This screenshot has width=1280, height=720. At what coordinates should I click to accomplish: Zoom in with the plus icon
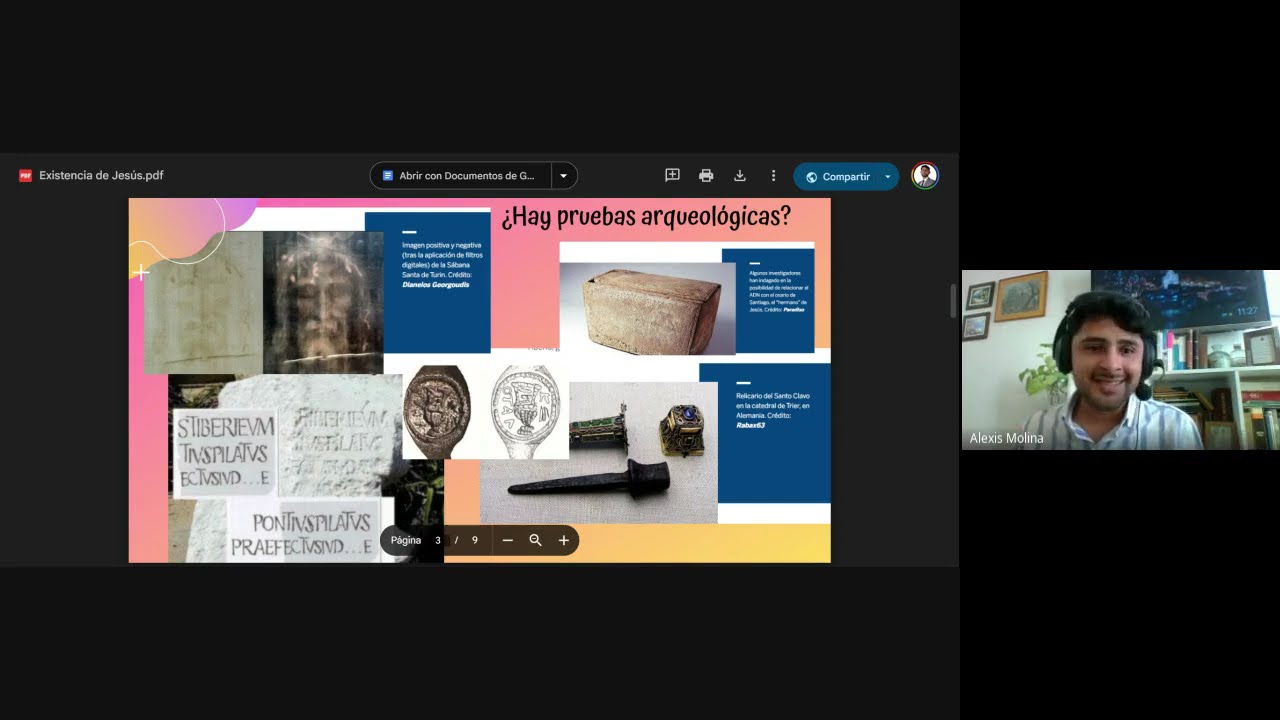[564, 540]
